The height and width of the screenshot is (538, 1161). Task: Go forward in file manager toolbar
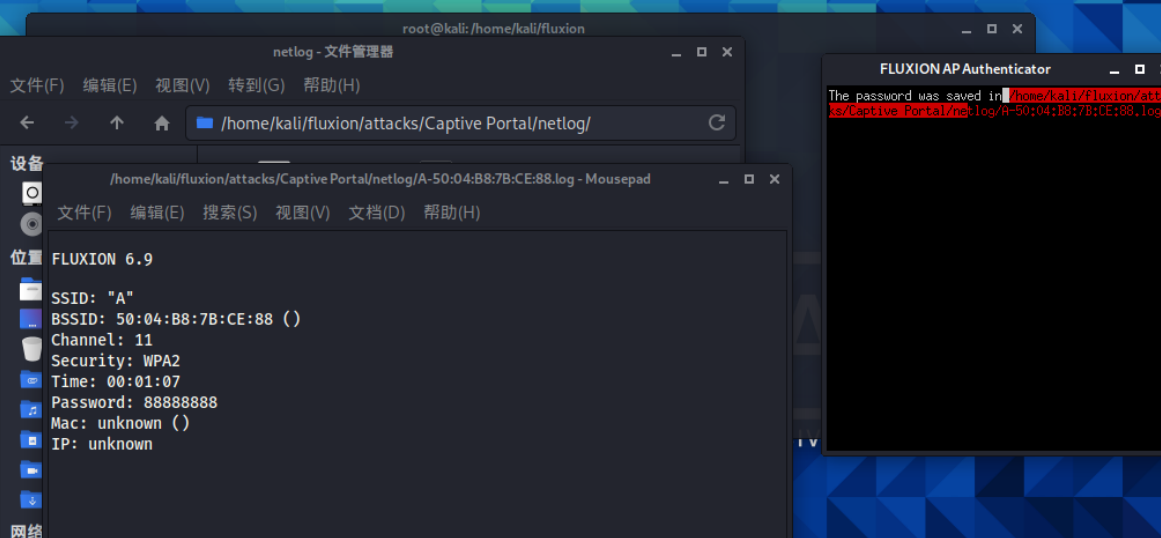[72, 123]
